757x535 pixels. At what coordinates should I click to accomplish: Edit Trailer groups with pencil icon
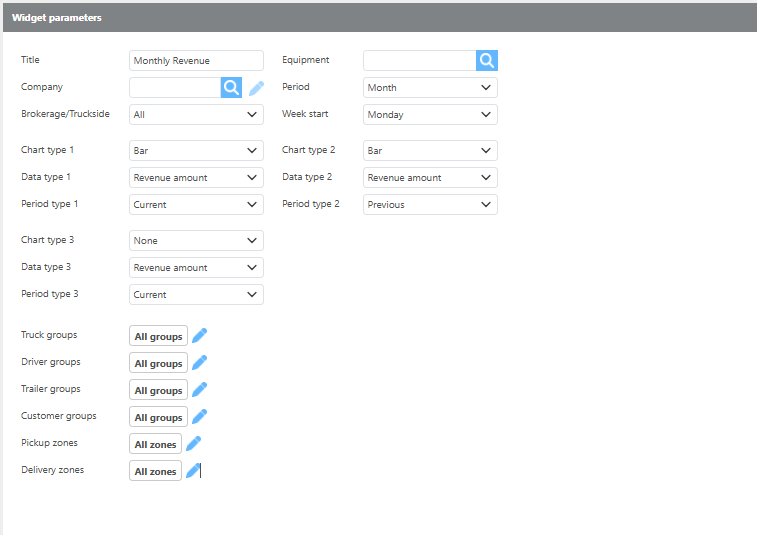pyautogui.click(x=199, y=390)
